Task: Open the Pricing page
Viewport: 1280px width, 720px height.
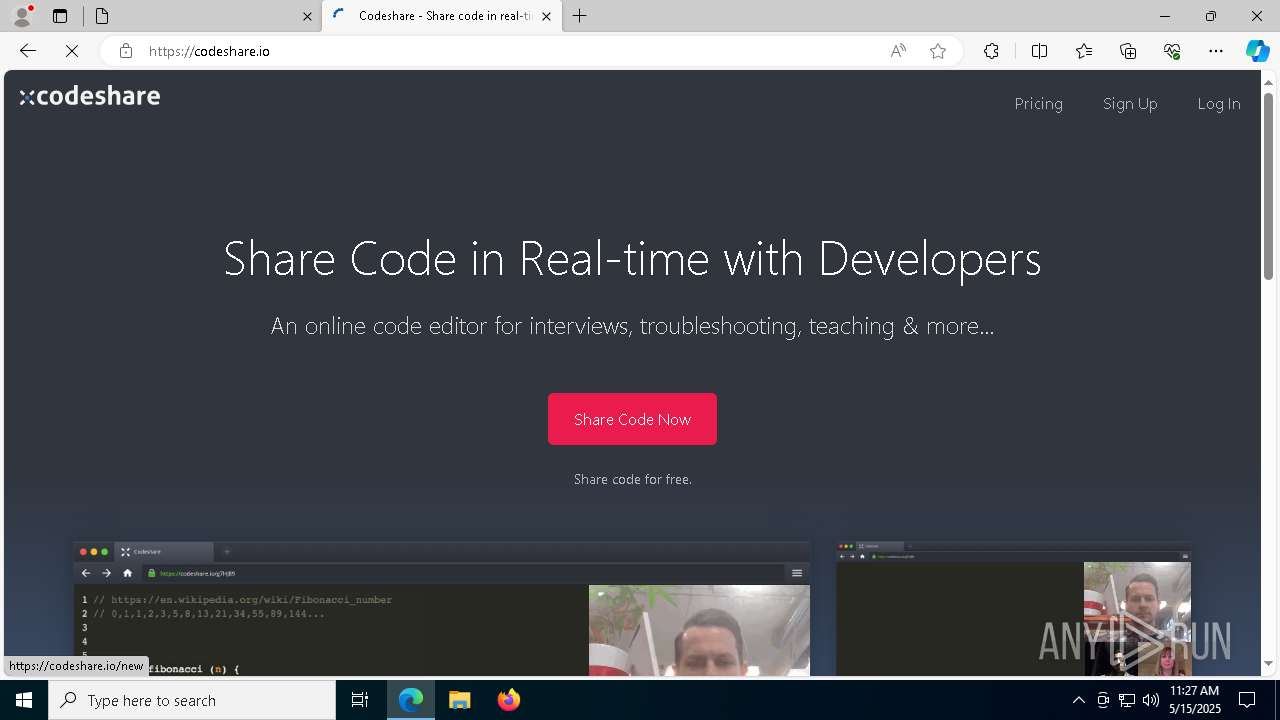Action: pos(1038,104)
